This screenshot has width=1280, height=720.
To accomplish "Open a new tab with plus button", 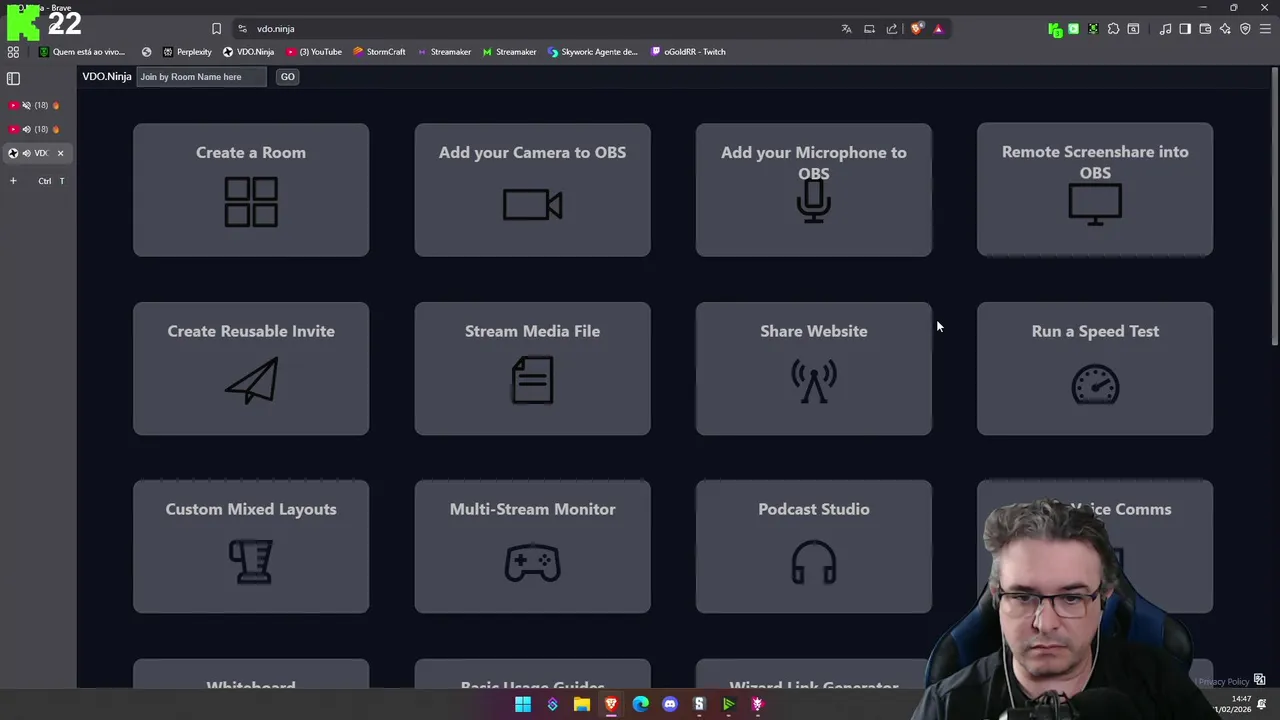I will click(13, 181).
